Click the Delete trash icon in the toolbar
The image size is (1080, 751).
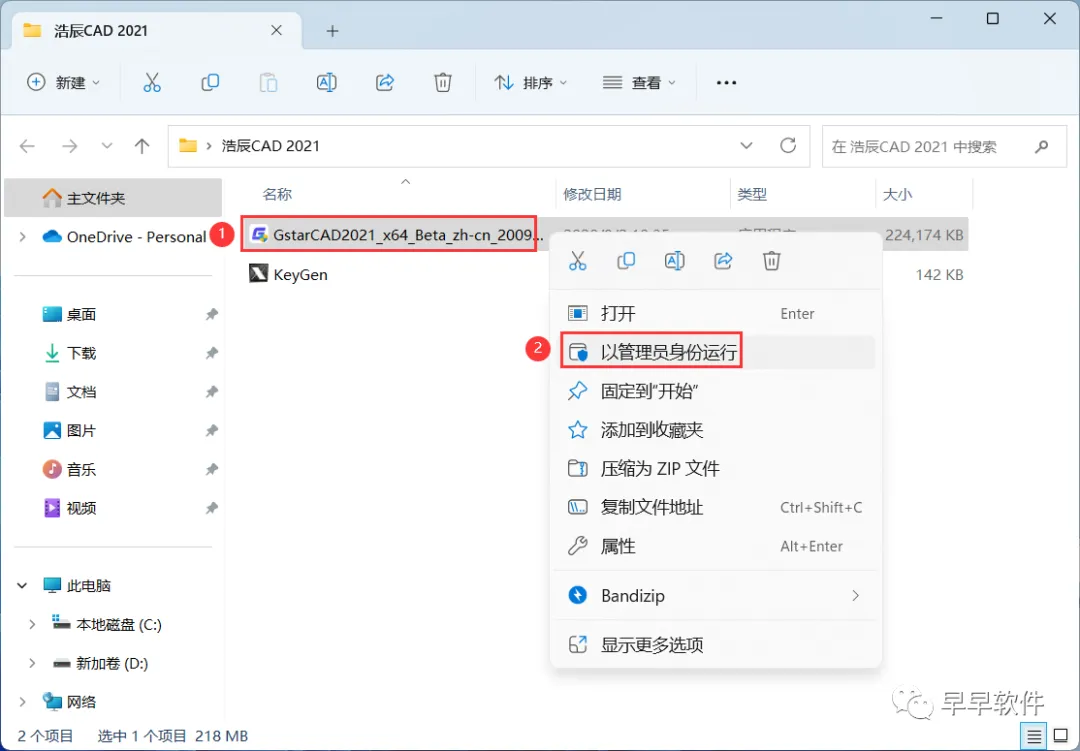pyautogui.click(x=443, y=83)
